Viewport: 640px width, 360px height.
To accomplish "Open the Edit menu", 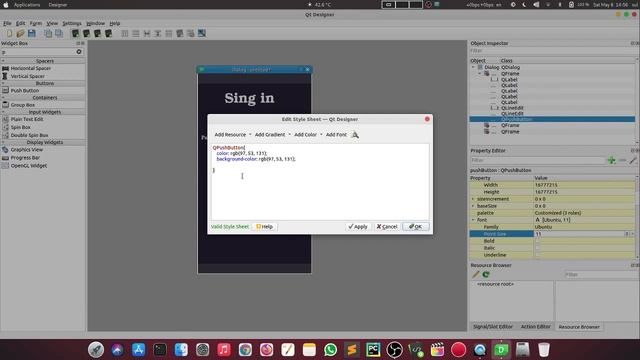I will (x=20, y=23).
